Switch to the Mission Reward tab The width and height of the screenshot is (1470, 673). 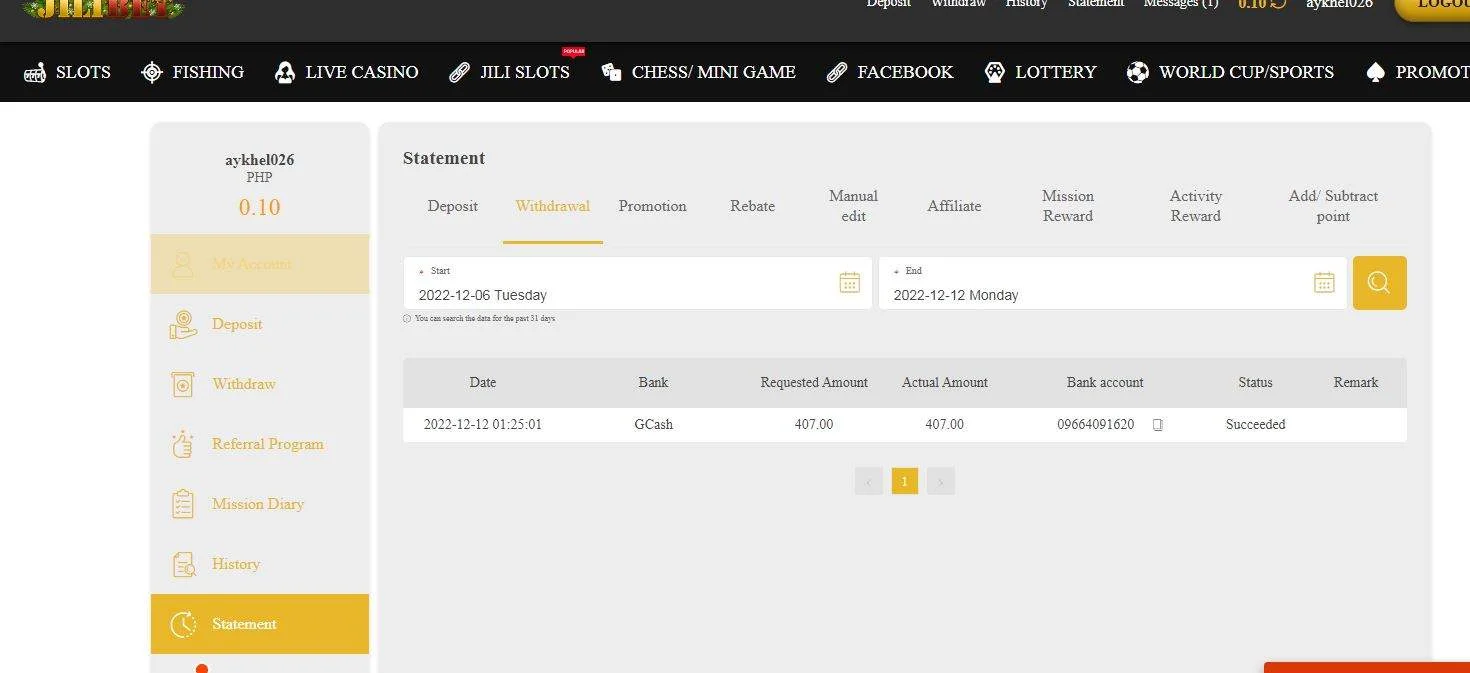(x=1068, y=206)
